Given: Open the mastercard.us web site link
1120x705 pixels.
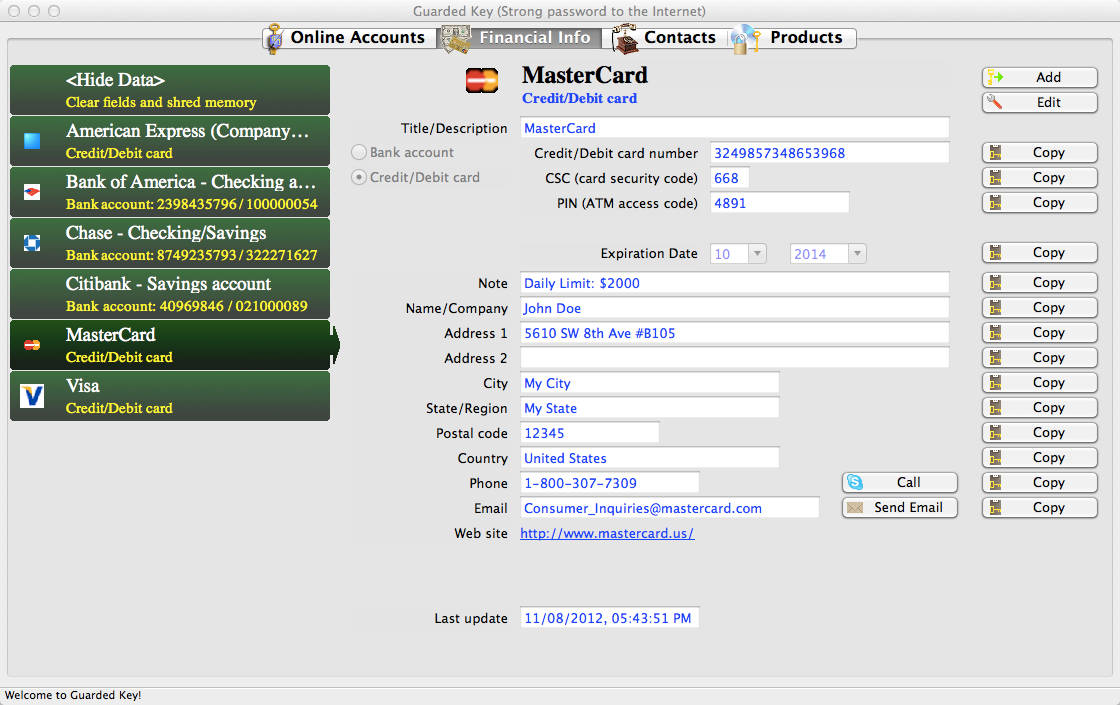Looking at the screenshot, I should pyautogui.click(x=607, y=534).
